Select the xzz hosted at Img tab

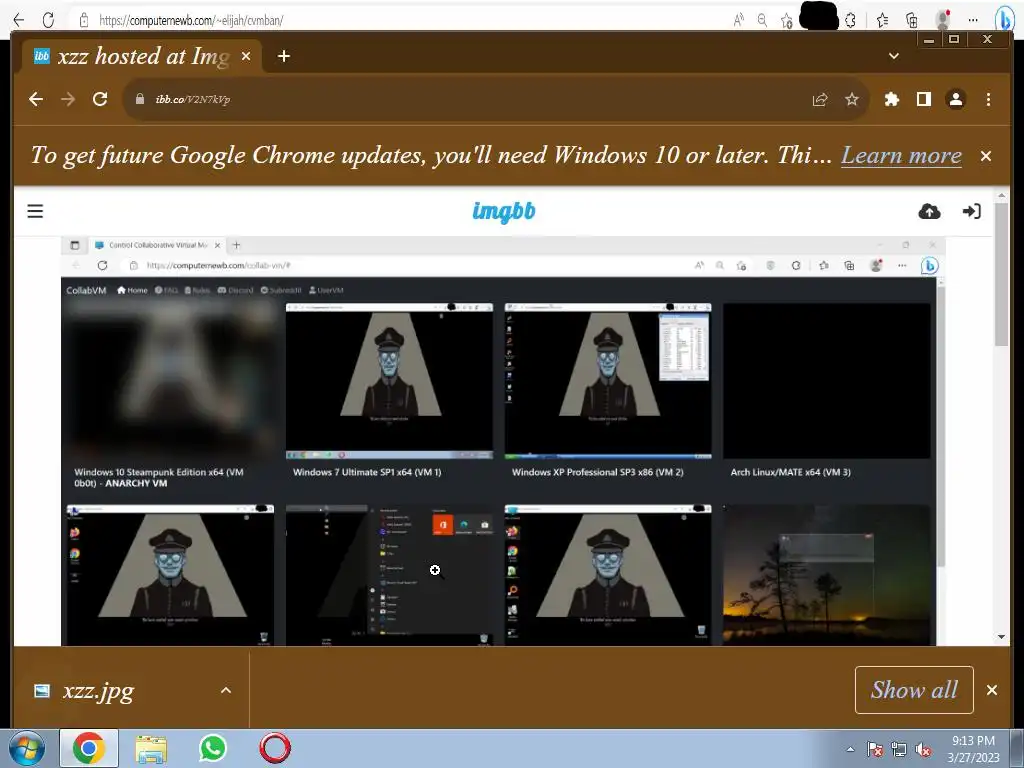pyautogui.click(x=142, y=56)
